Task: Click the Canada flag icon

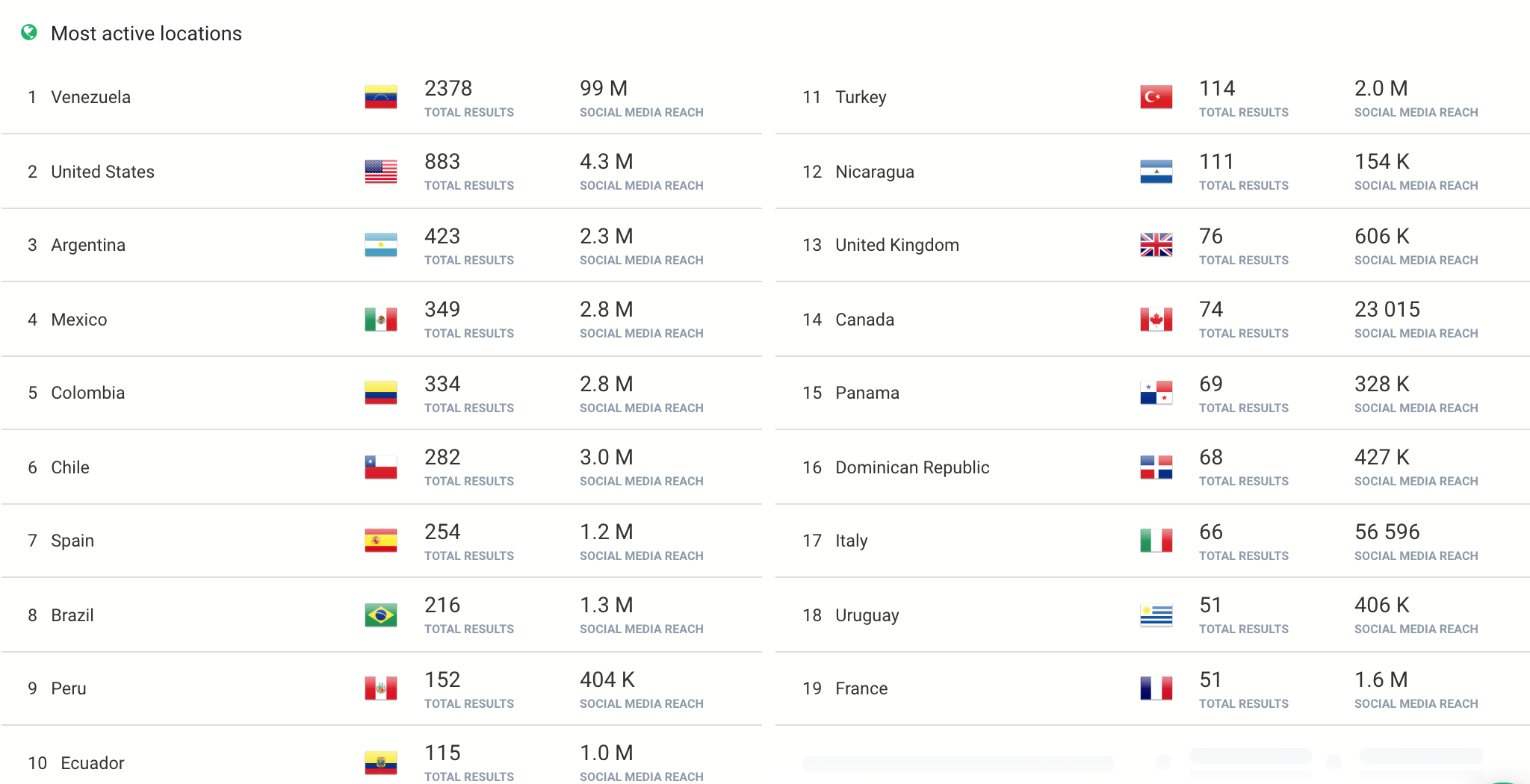Action: point(1156,320)
